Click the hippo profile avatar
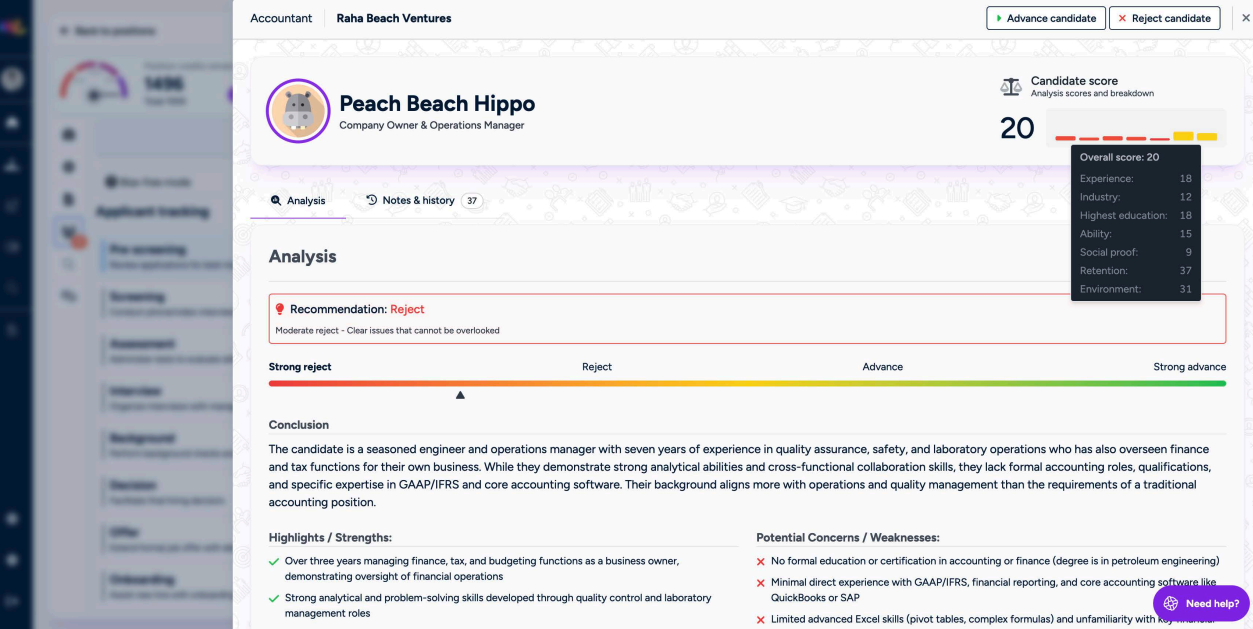 point(298,111)
